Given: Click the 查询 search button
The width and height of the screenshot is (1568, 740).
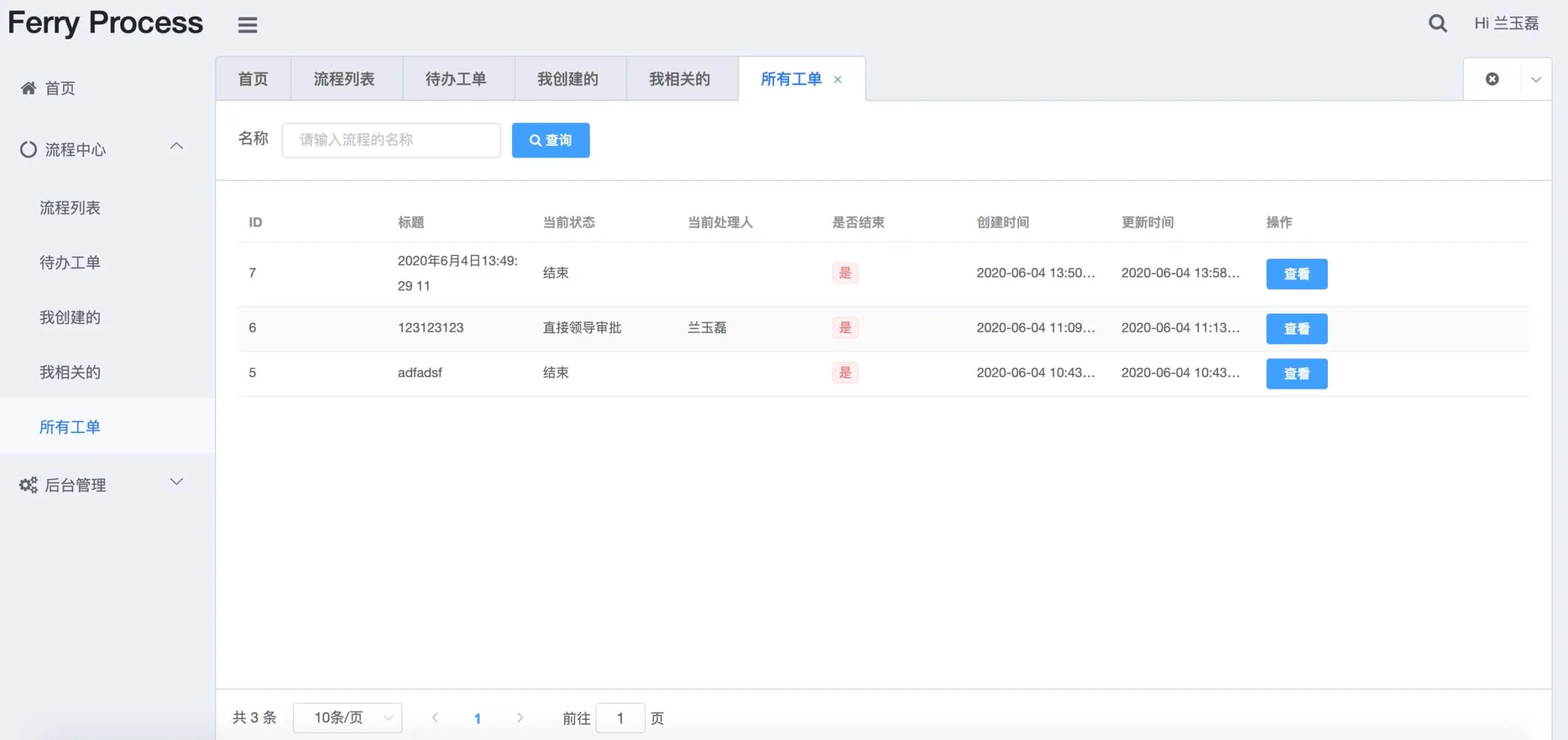Looking at the screenshot, I should [550, 140].
